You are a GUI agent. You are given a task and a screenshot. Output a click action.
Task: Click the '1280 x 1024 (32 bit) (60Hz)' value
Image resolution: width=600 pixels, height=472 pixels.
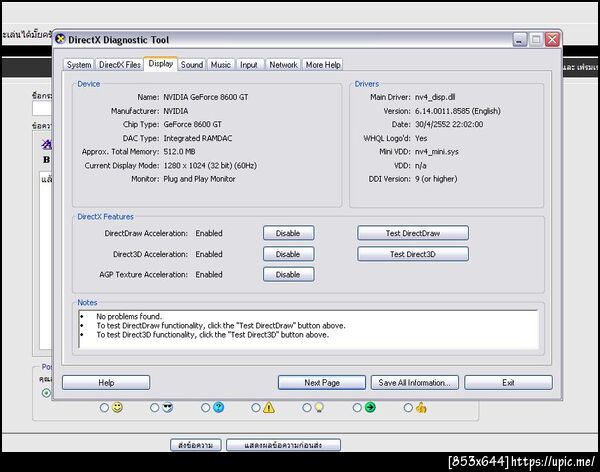210,166
